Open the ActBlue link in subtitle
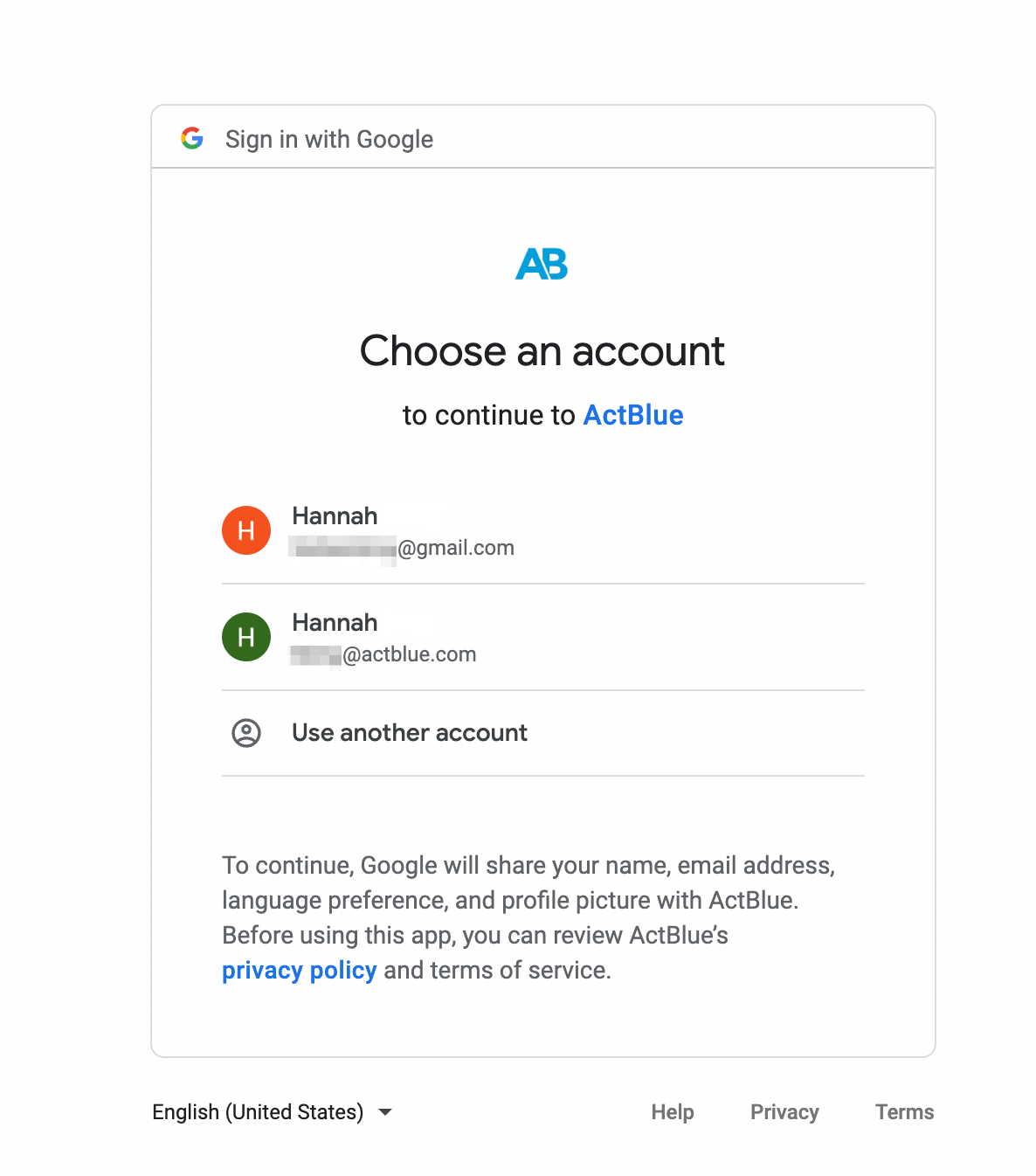1036x1176 pixels. [x=633, y=415]
